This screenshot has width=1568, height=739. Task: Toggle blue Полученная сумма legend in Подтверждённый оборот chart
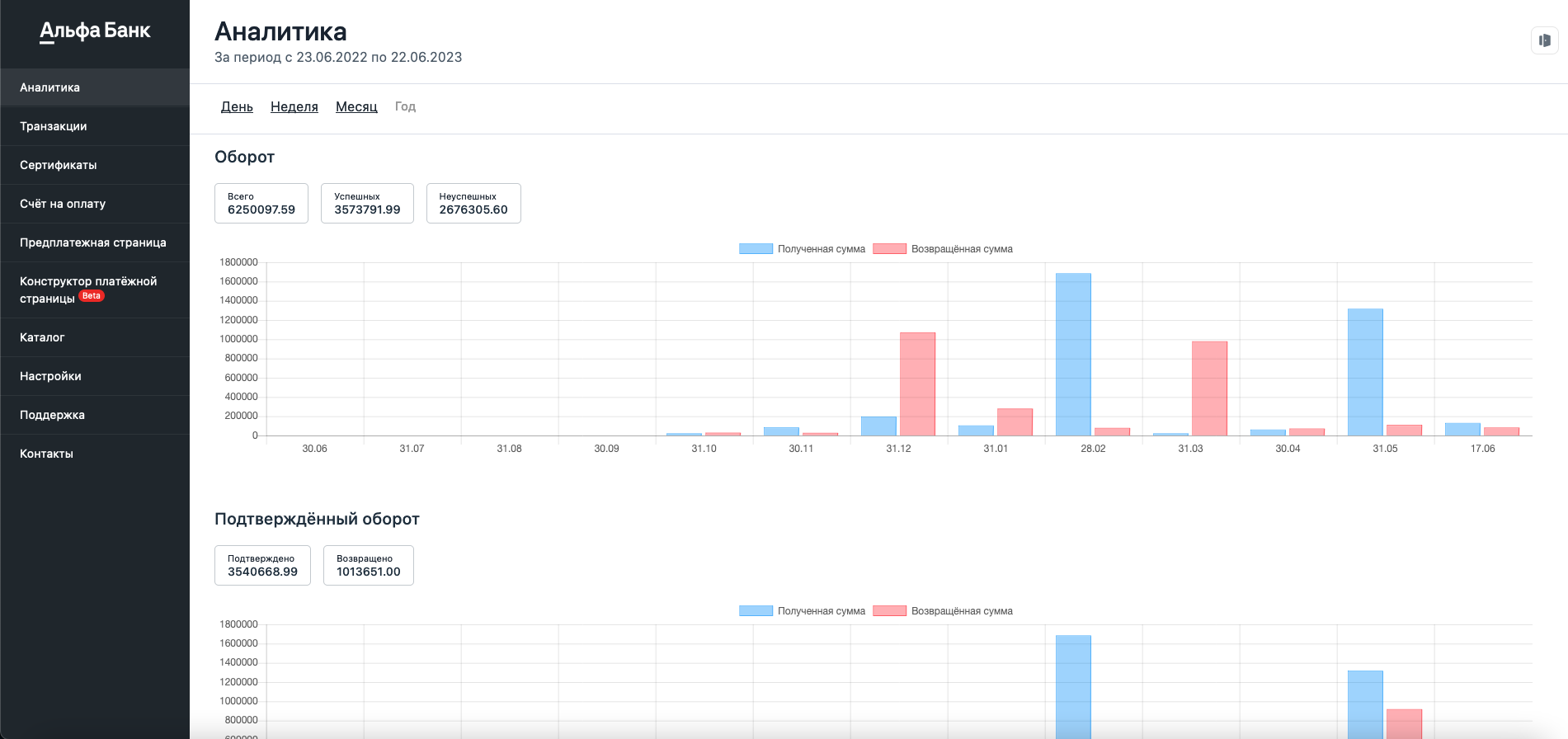[802, 611]
